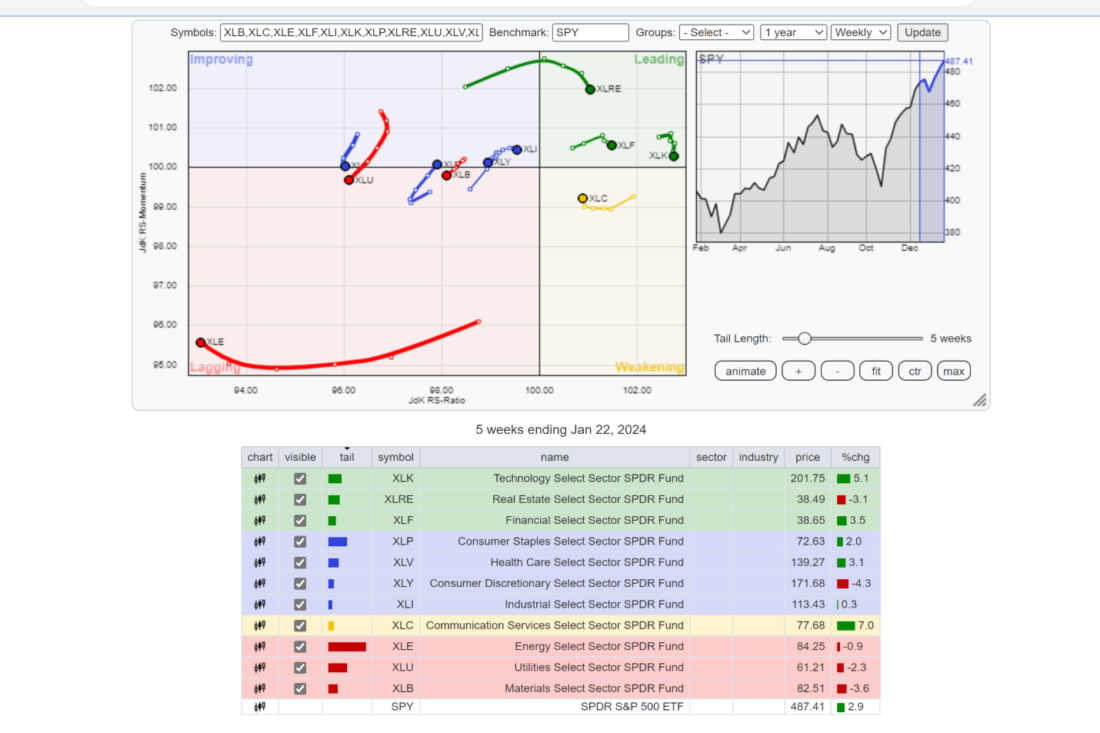Click the XLB point on the RRG chart
This screenshot has width=1100, height=733.
pyautogui.click(x=447, y=175)
